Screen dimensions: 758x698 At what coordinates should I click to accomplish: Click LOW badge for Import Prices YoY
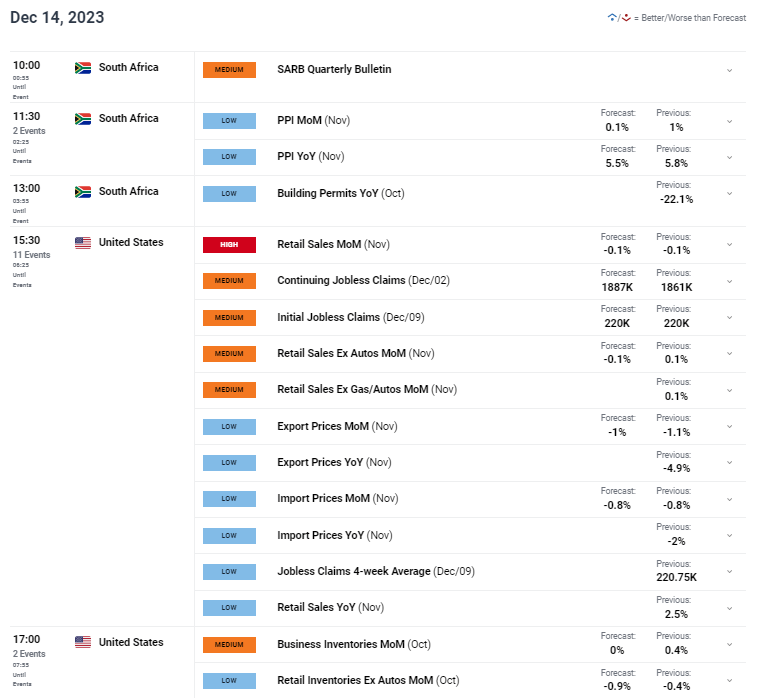point(229,536)
